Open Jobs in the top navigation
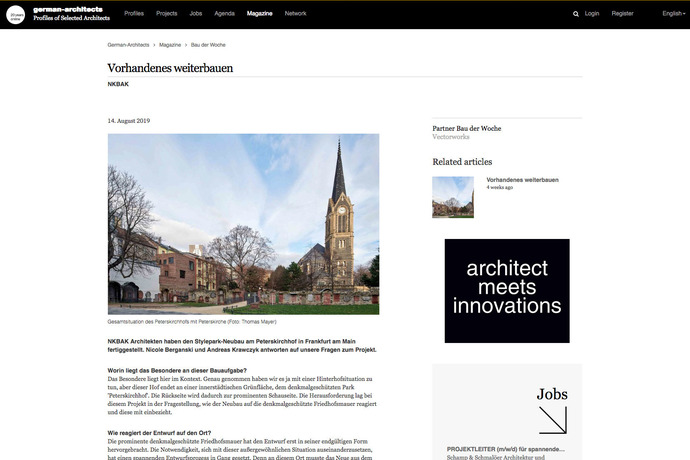 (x=195, y=14)
